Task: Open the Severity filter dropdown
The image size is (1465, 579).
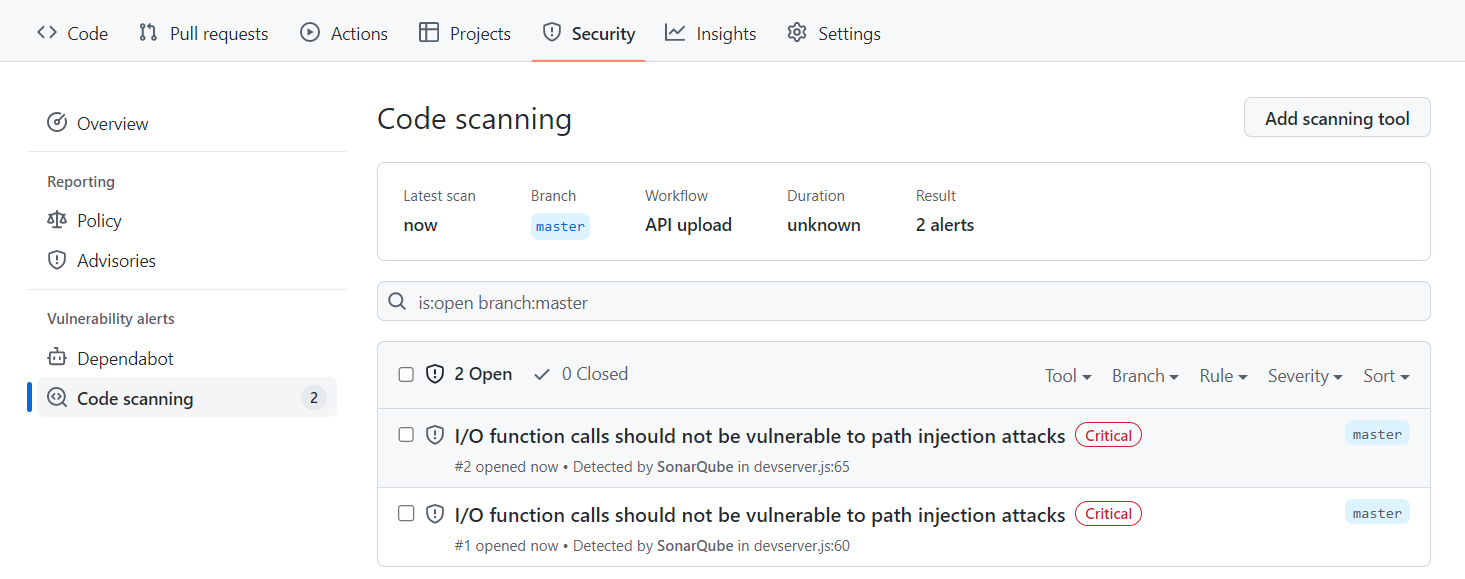Action: pyautogui.click(x=1304, y=375)
